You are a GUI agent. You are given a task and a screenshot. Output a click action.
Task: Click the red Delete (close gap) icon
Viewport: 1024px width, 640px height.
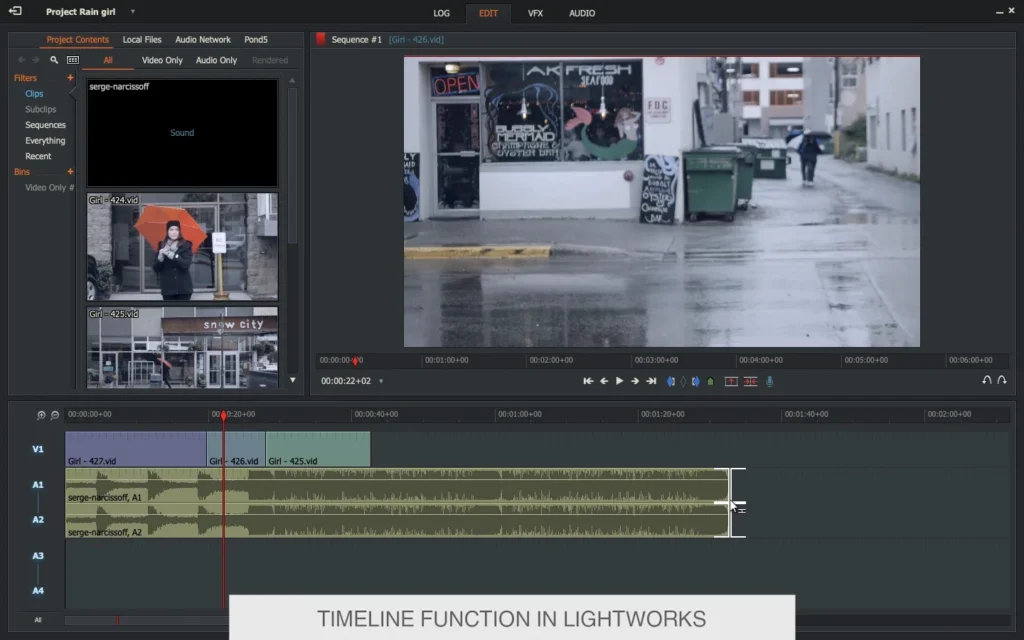[750, 381]
